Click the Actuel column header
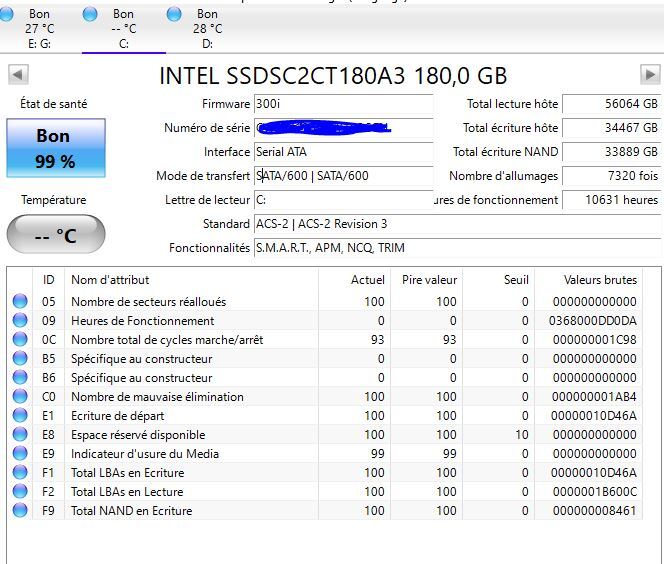Image resolution: width=664 pixels, height=564 pixels. pos(354,280)
